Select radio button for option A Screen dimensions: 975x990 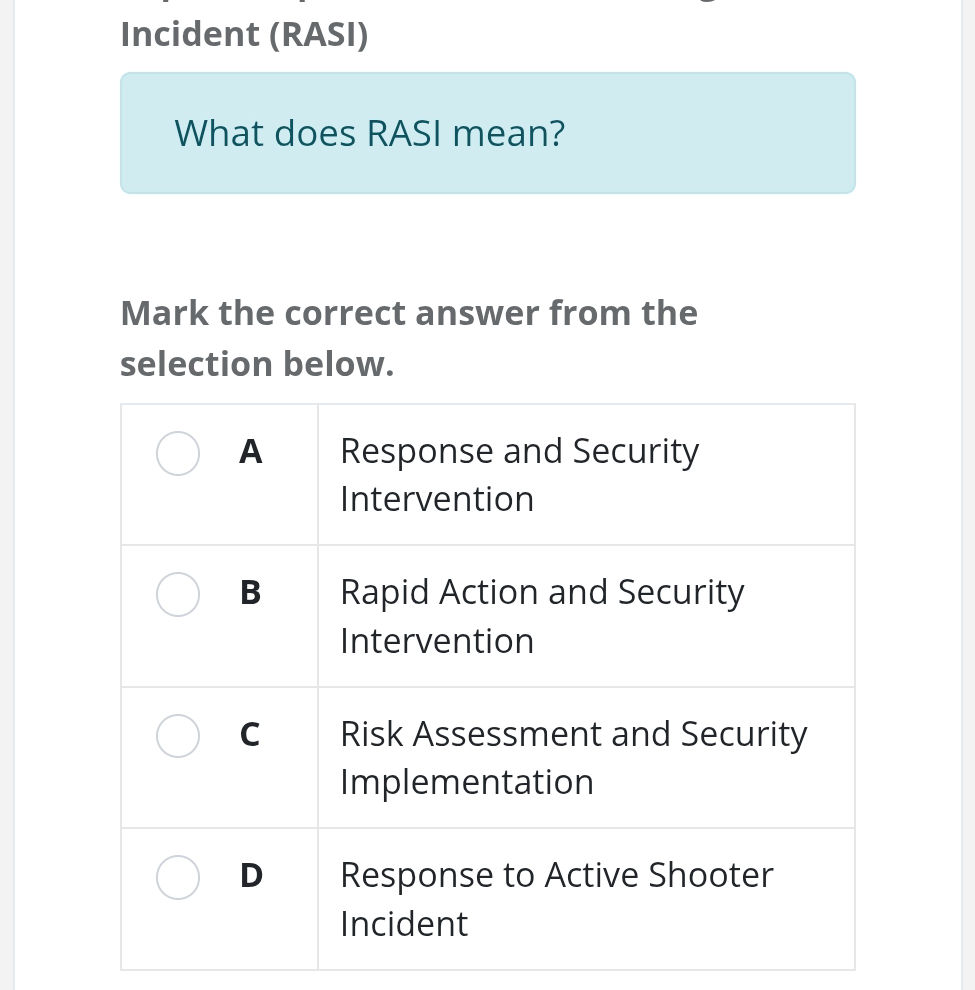coord(178,453)
